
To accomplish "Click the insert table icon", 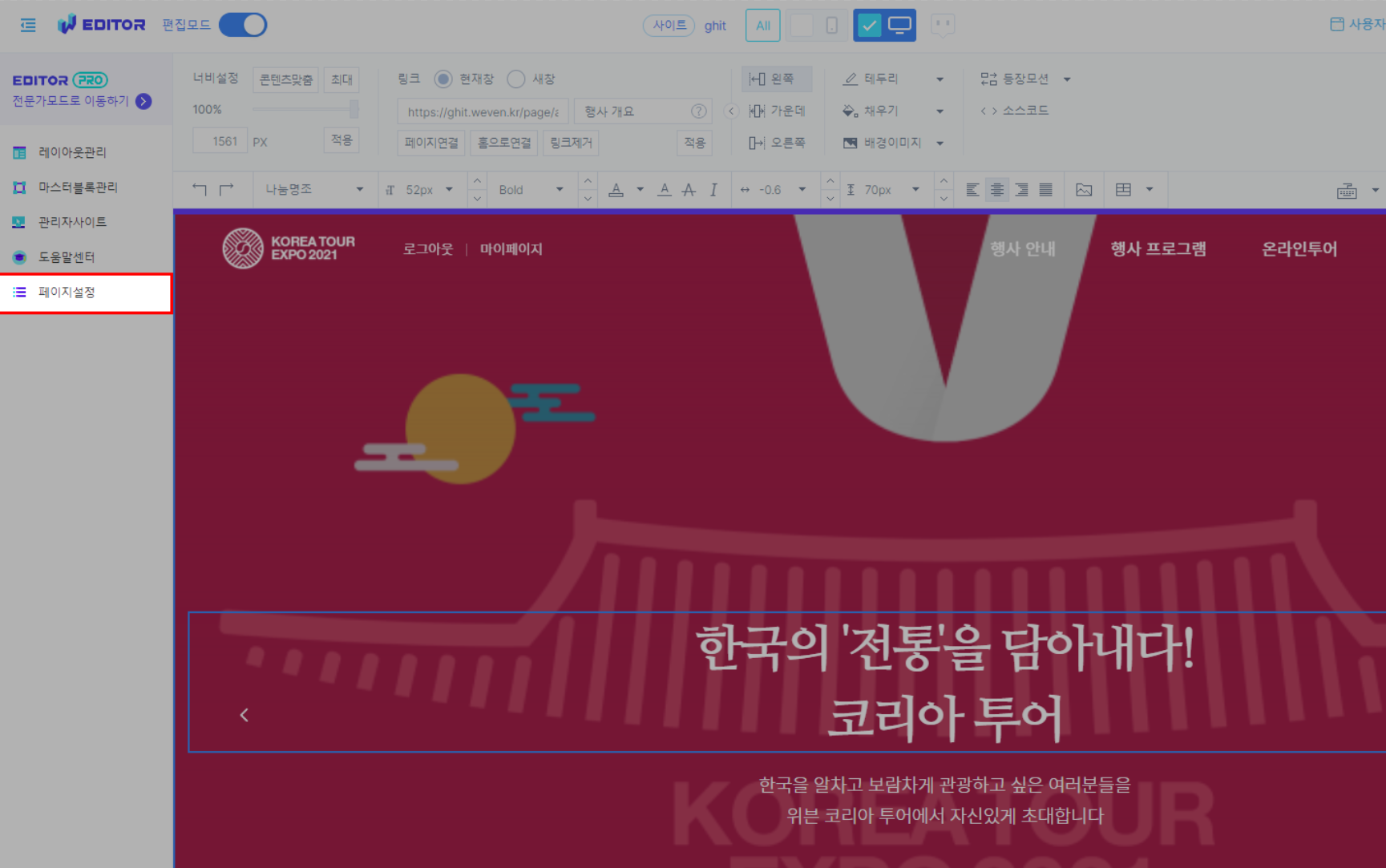I will click(1123, 190).
